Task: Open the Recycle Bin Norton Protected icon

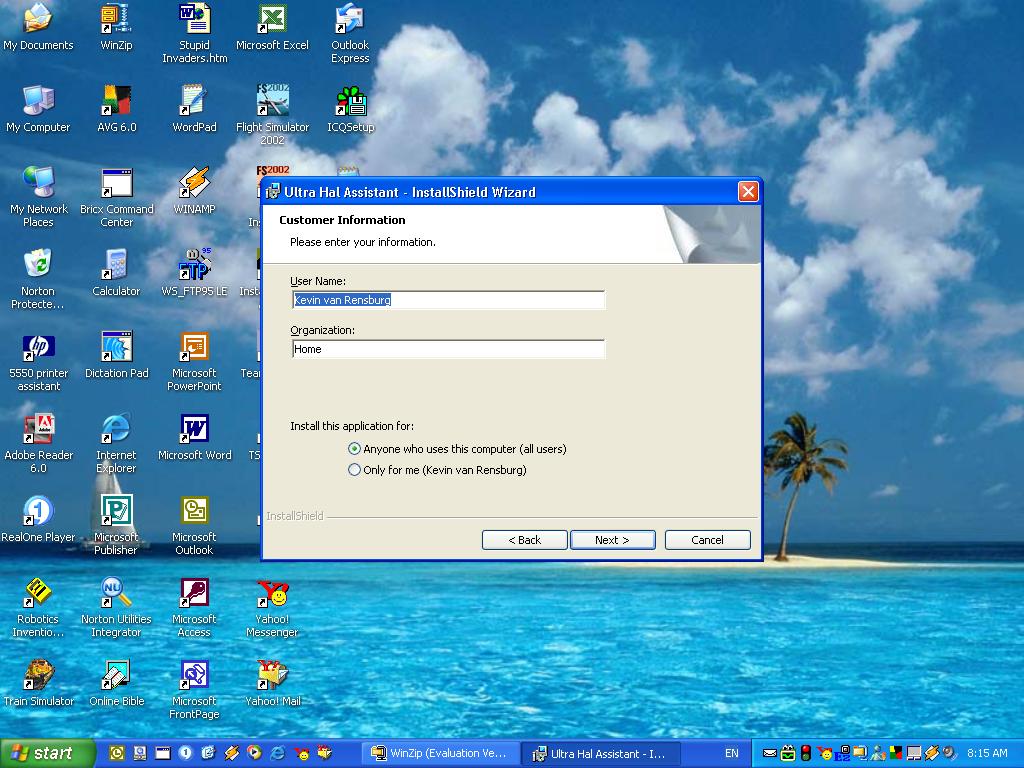Action: tap(38, 266)
